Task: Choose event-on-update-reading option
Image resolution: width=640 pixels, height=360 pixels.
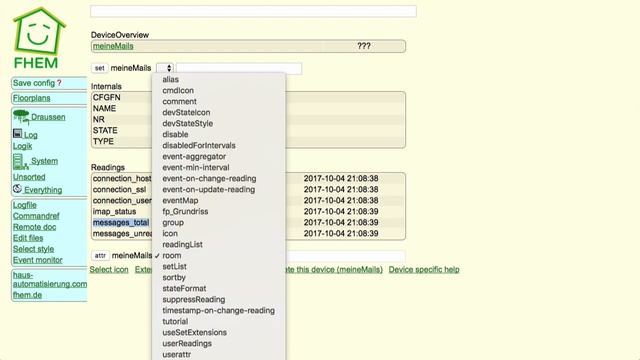Action: point(209,190)
